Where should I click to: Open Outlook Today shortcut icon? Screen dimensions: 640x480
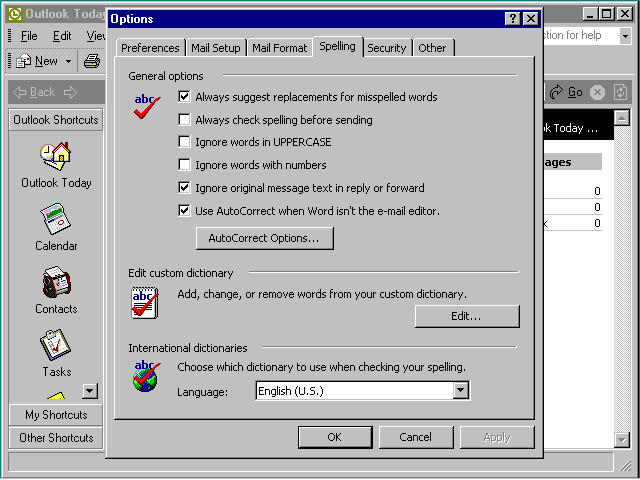56,156
